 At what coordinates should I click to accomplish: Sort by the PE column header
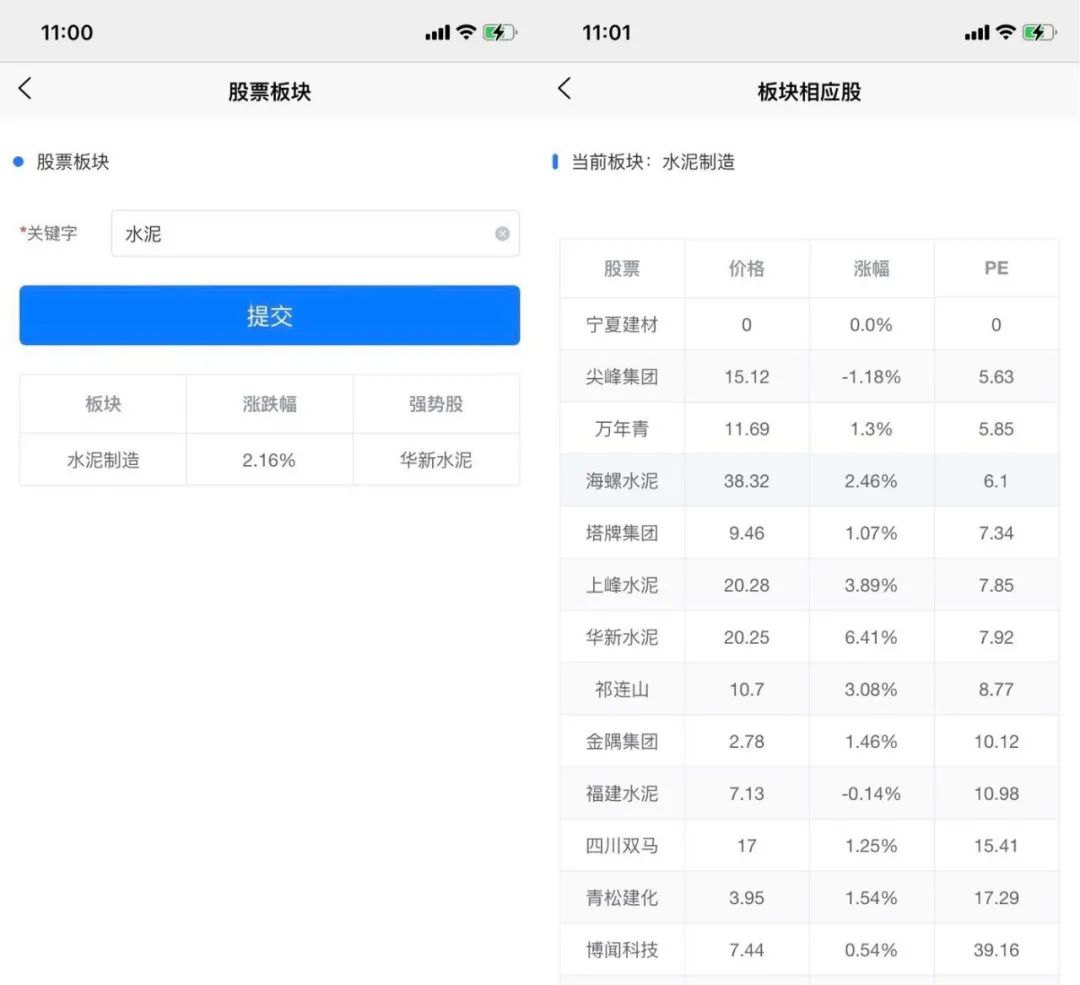tap(996, 268)
